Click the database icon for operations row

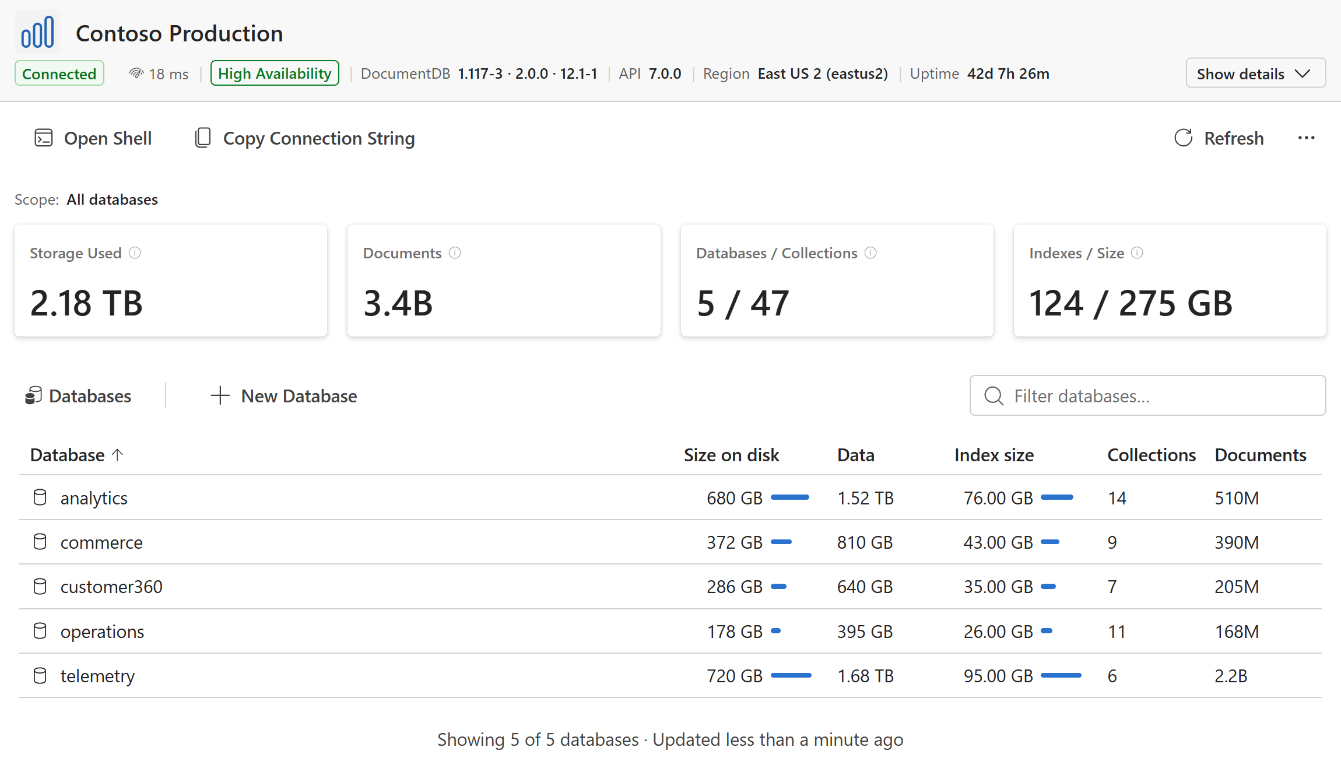(x=40, y=631)
